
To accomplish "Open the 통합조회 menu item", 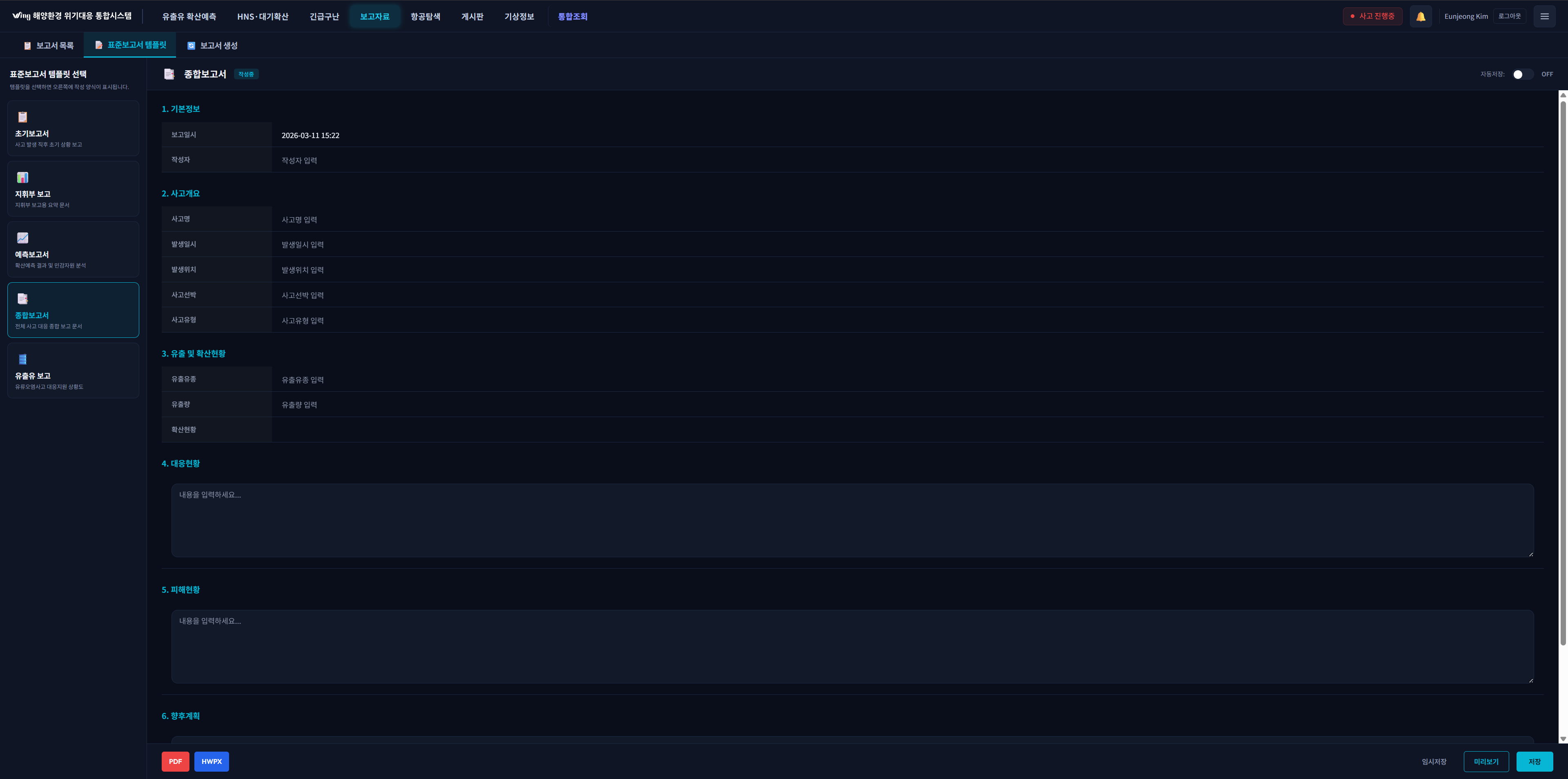I will (x=572, y=16).
